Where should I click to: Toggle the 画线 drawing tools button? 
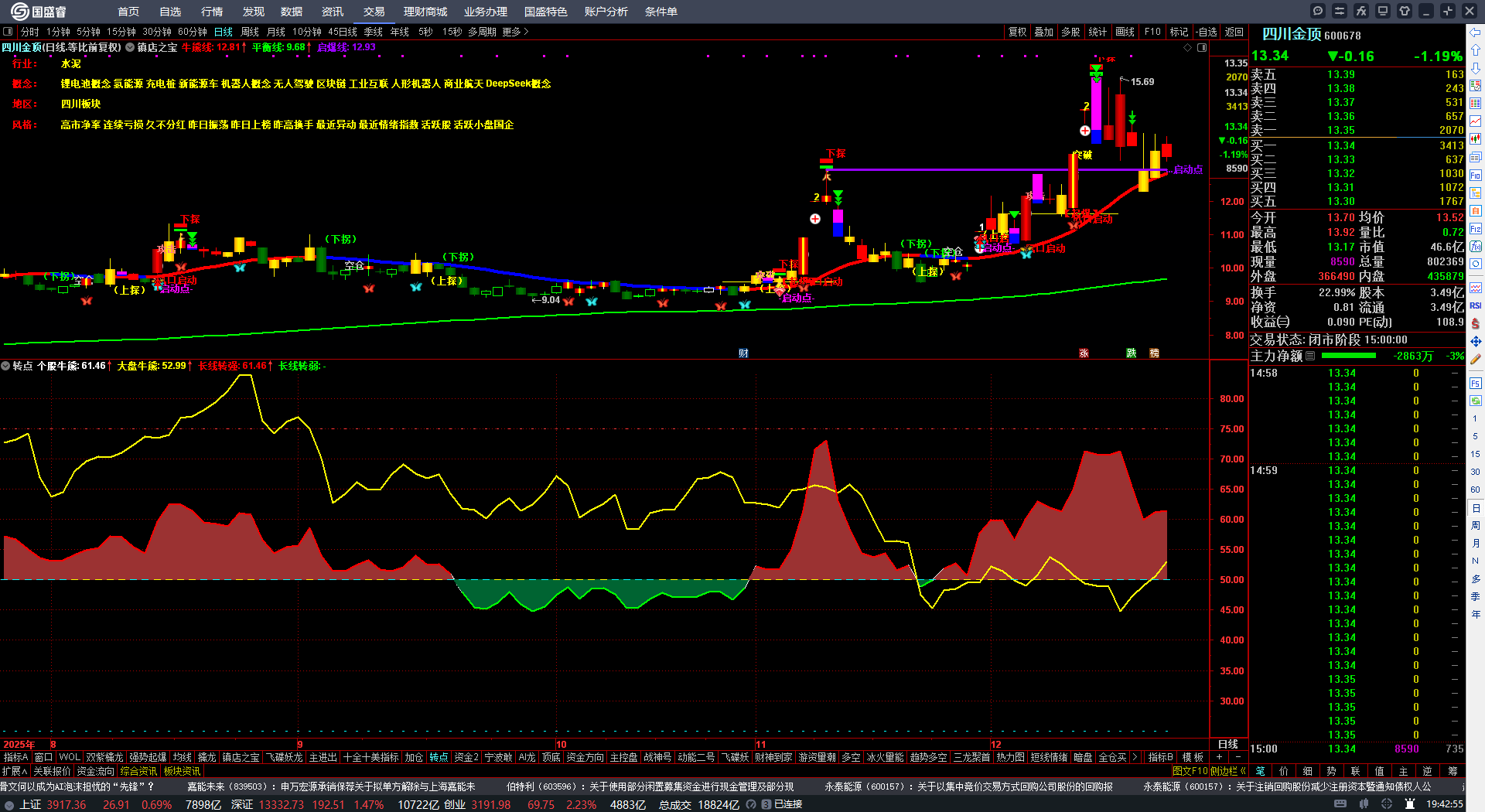pos(1125,32)
